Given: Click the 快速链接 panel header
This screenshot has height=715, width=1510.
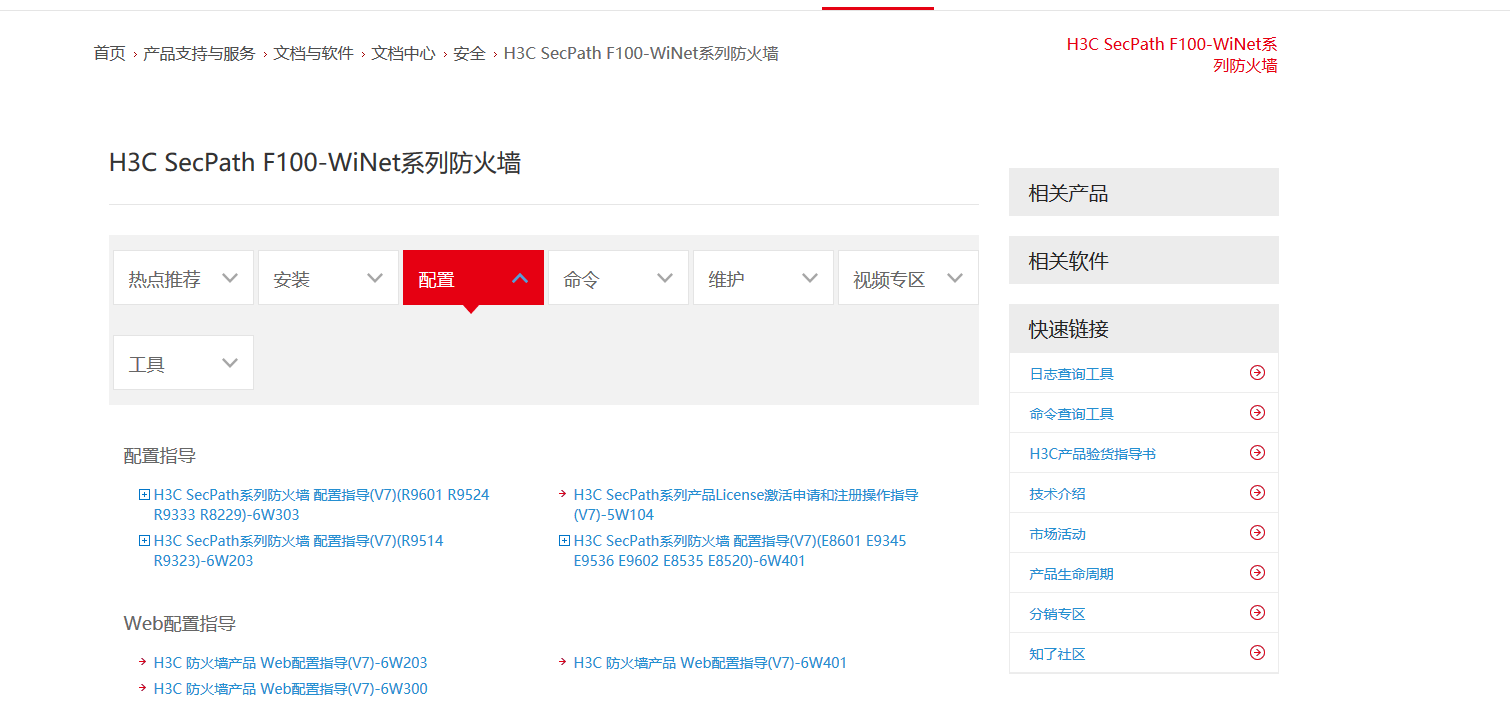Looking at the screenshot, I should click(x=1144, y=328).
